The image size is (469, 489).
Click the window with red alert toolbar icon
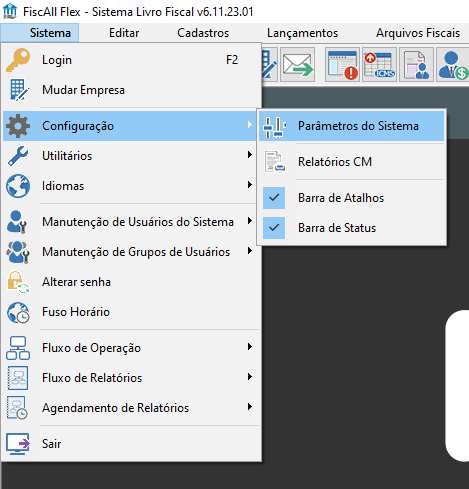pyautogui.click(x=343, y=65)
